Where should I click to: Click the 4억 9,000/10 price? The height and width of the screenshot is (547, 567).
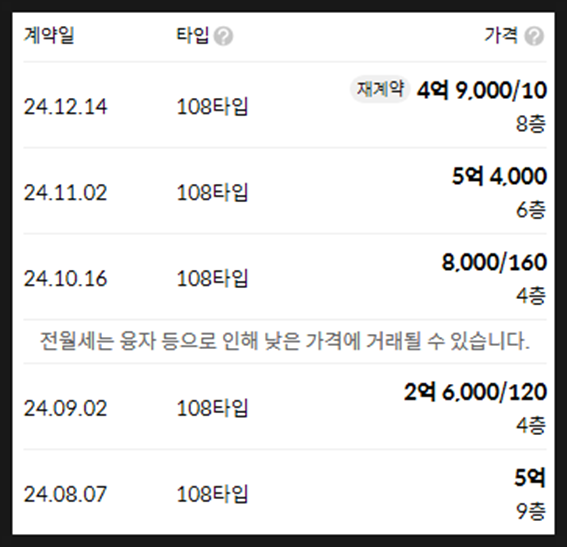point(482,90)
